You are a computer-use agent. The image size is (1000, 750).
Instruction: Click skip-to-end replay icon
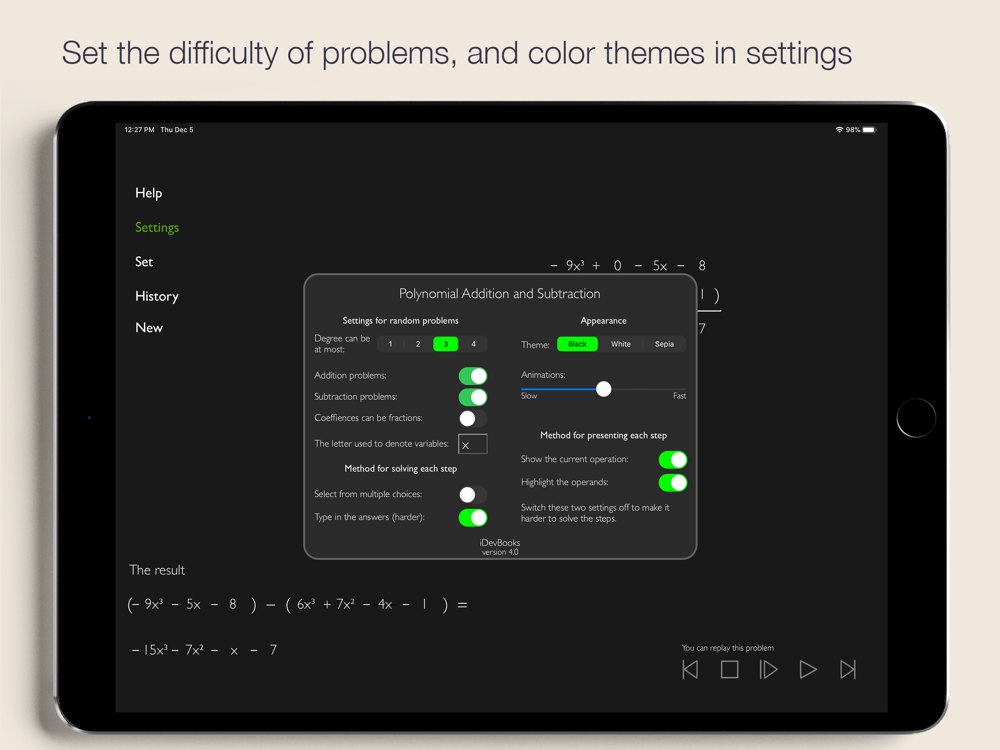[848, 669]
